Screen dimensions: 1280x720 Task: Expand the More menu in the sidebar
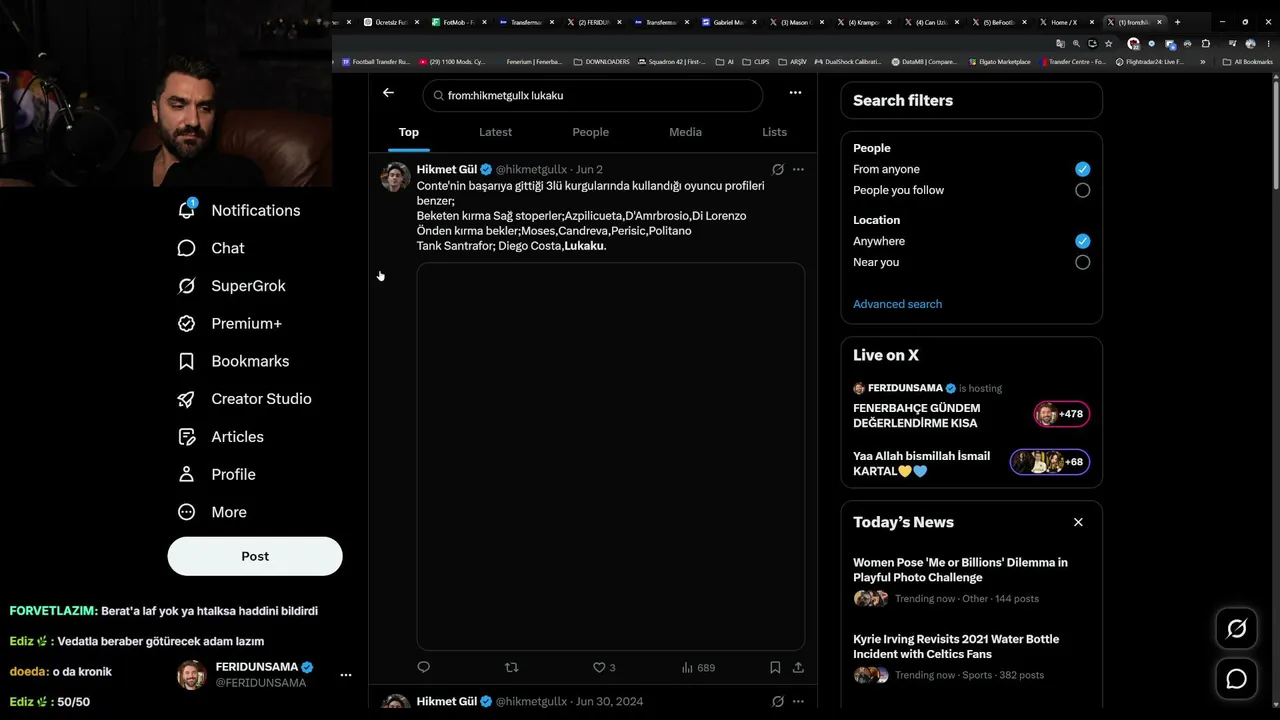click(x=212, y=512)
